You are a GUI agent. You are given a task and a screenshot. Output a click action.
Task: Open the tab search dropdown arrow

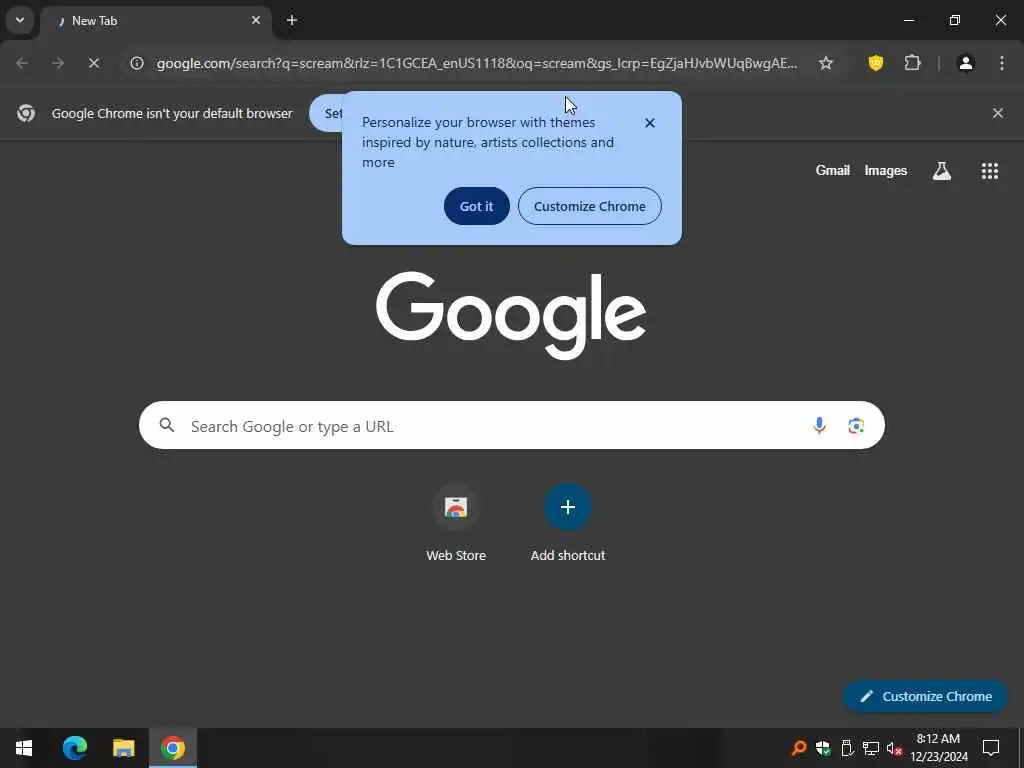pos(20,20)
